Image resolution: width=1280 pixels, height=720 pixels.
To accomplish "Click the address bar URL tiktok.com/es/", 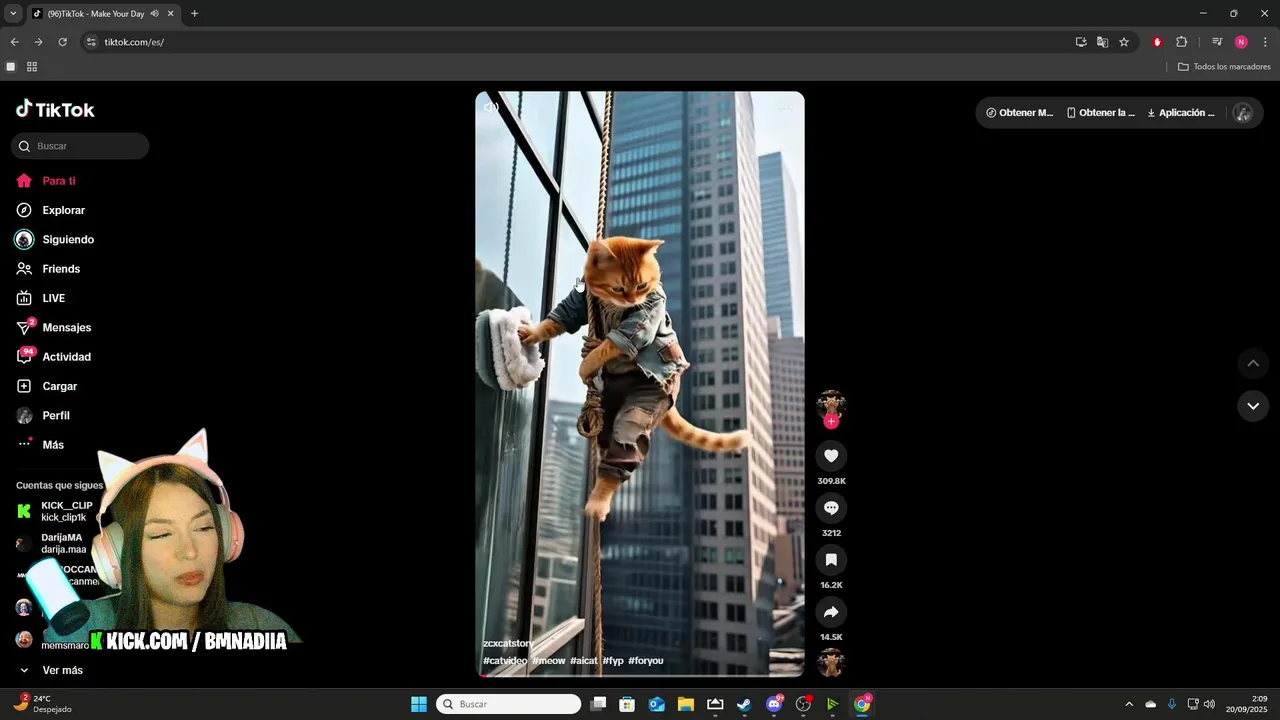I will click(x=134, y=42).
